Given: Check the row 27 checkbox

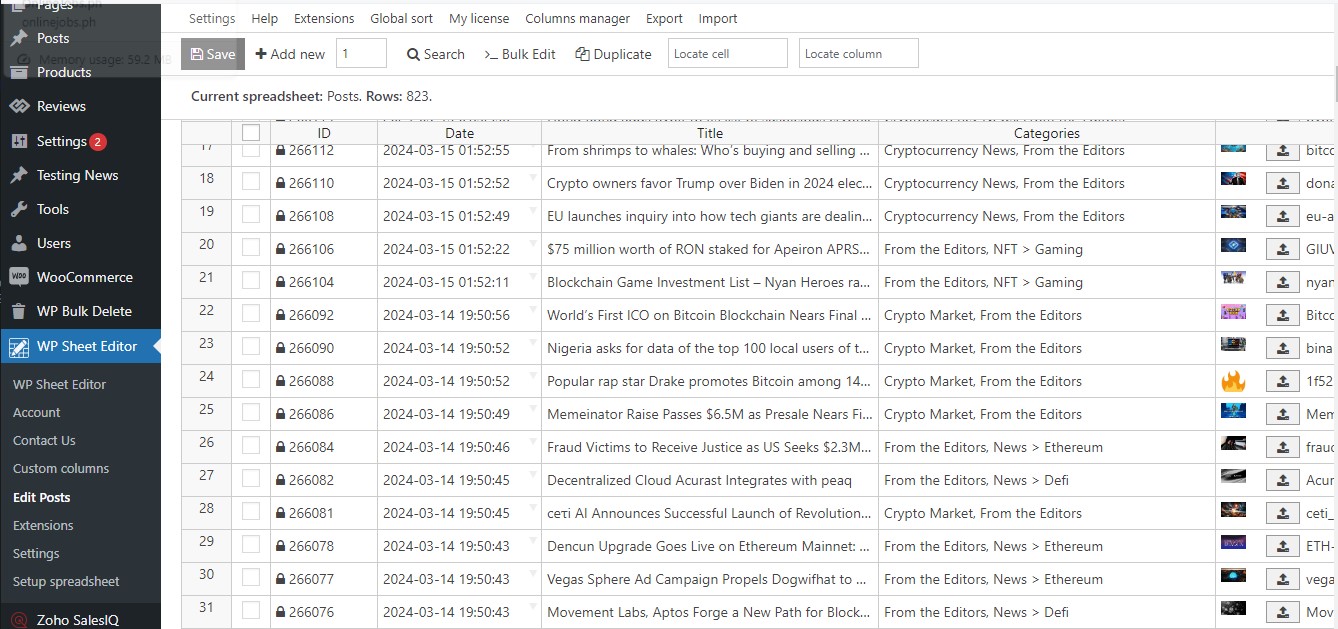Looking at the screenshot, I should 251,479.
